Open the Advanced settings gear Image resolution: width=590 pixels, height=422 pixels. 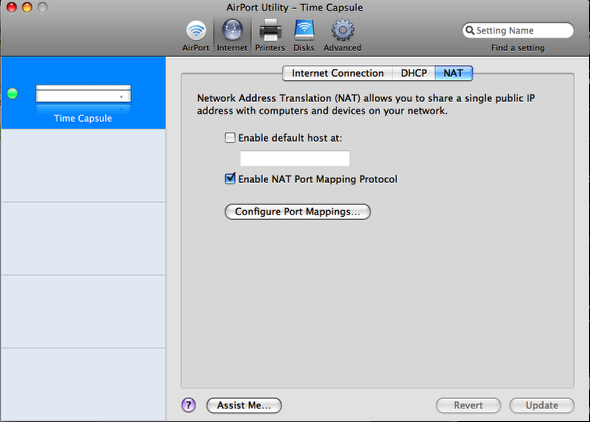click(x=342, y=36)
